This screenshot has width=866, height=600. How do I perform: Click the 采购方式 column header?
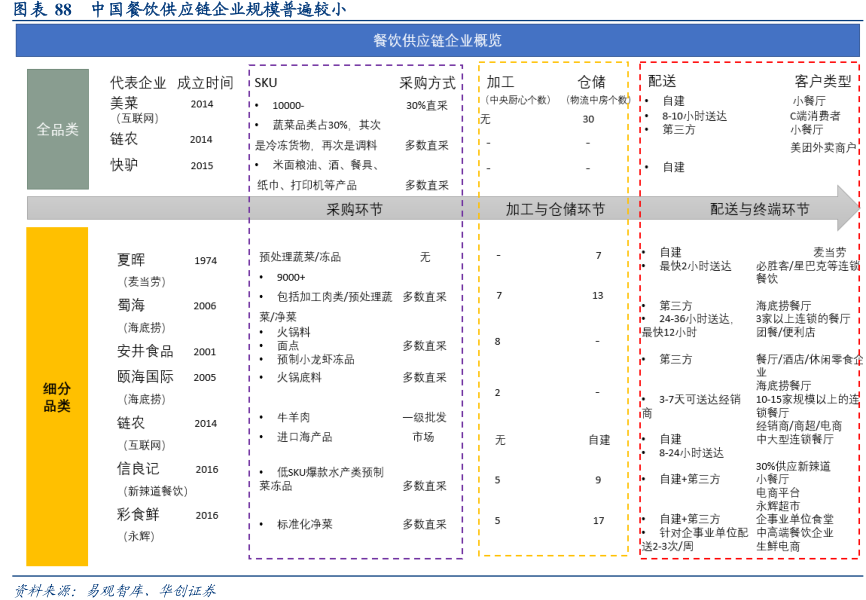click(x=427, y=82)
